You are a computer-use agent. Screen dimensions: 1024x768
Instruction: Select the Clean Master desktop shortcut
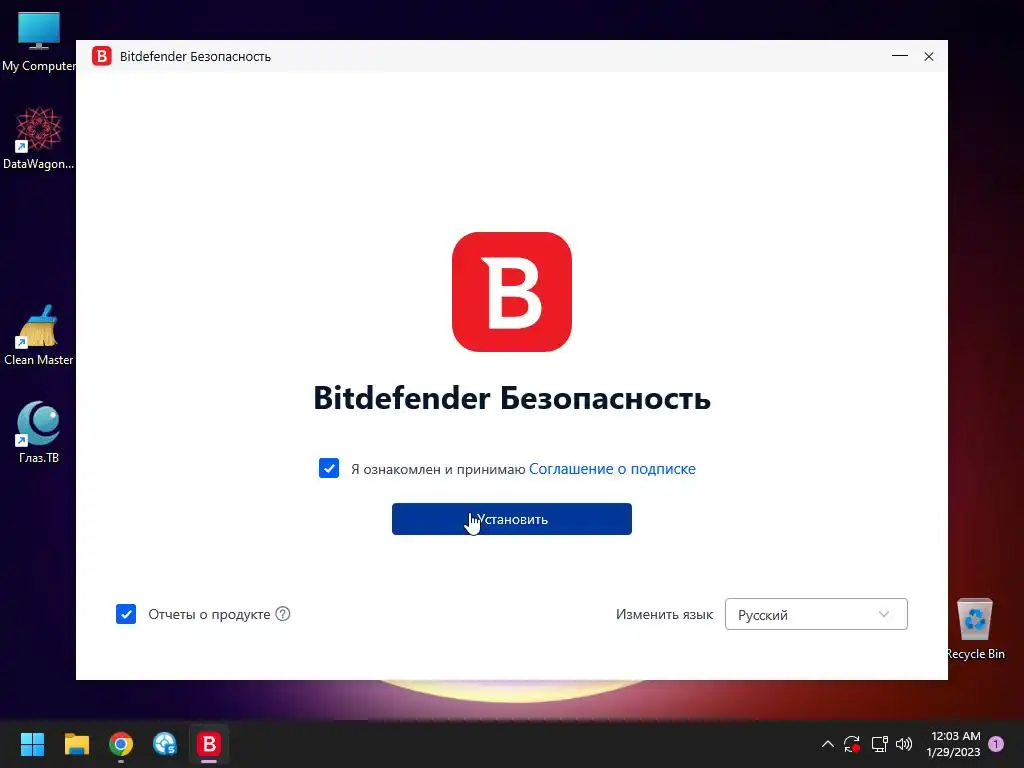(39, 335)
